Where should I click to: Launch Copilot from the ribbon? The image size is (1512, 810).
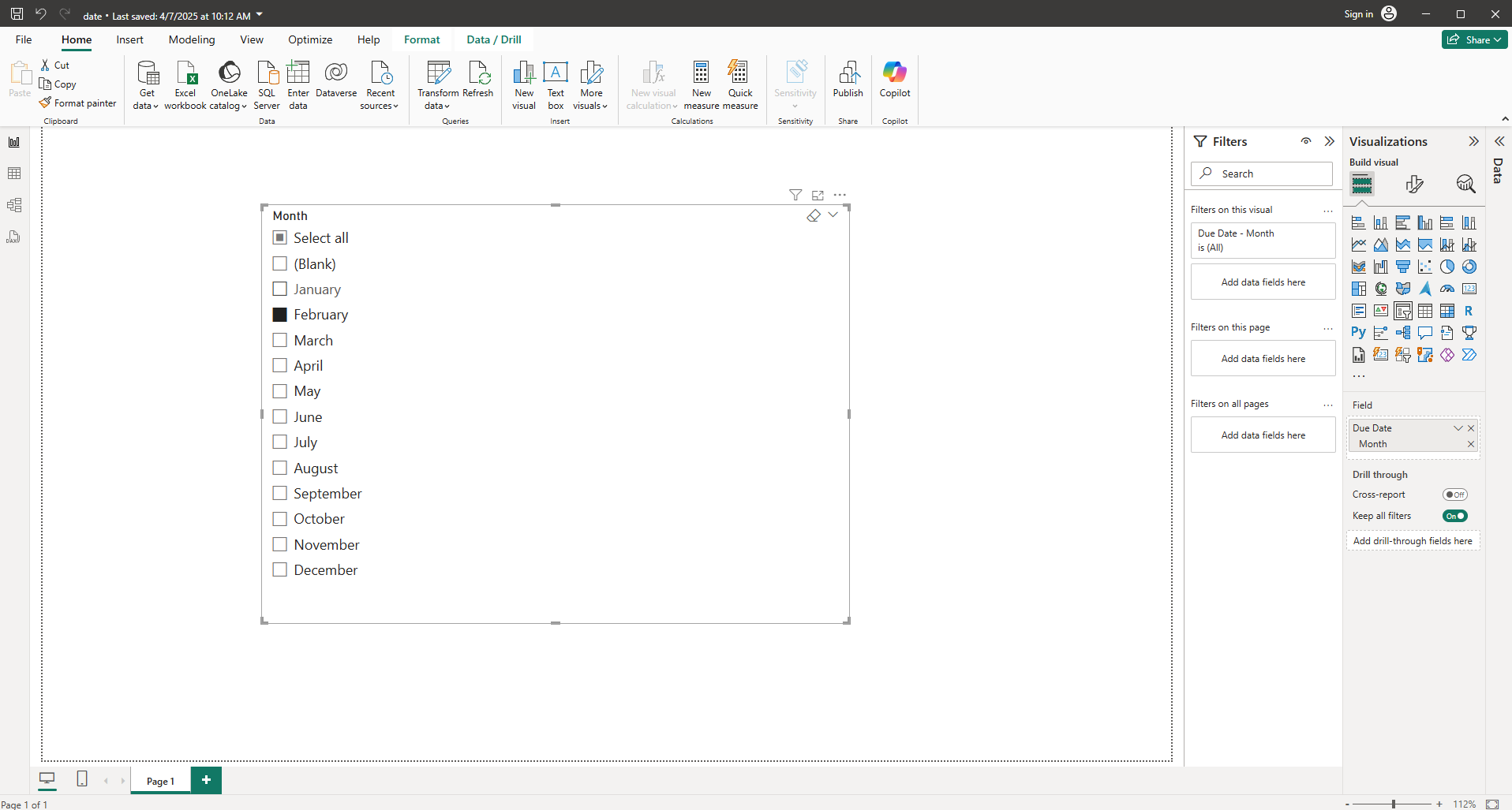pyautogui.click(x=895, y=79)
